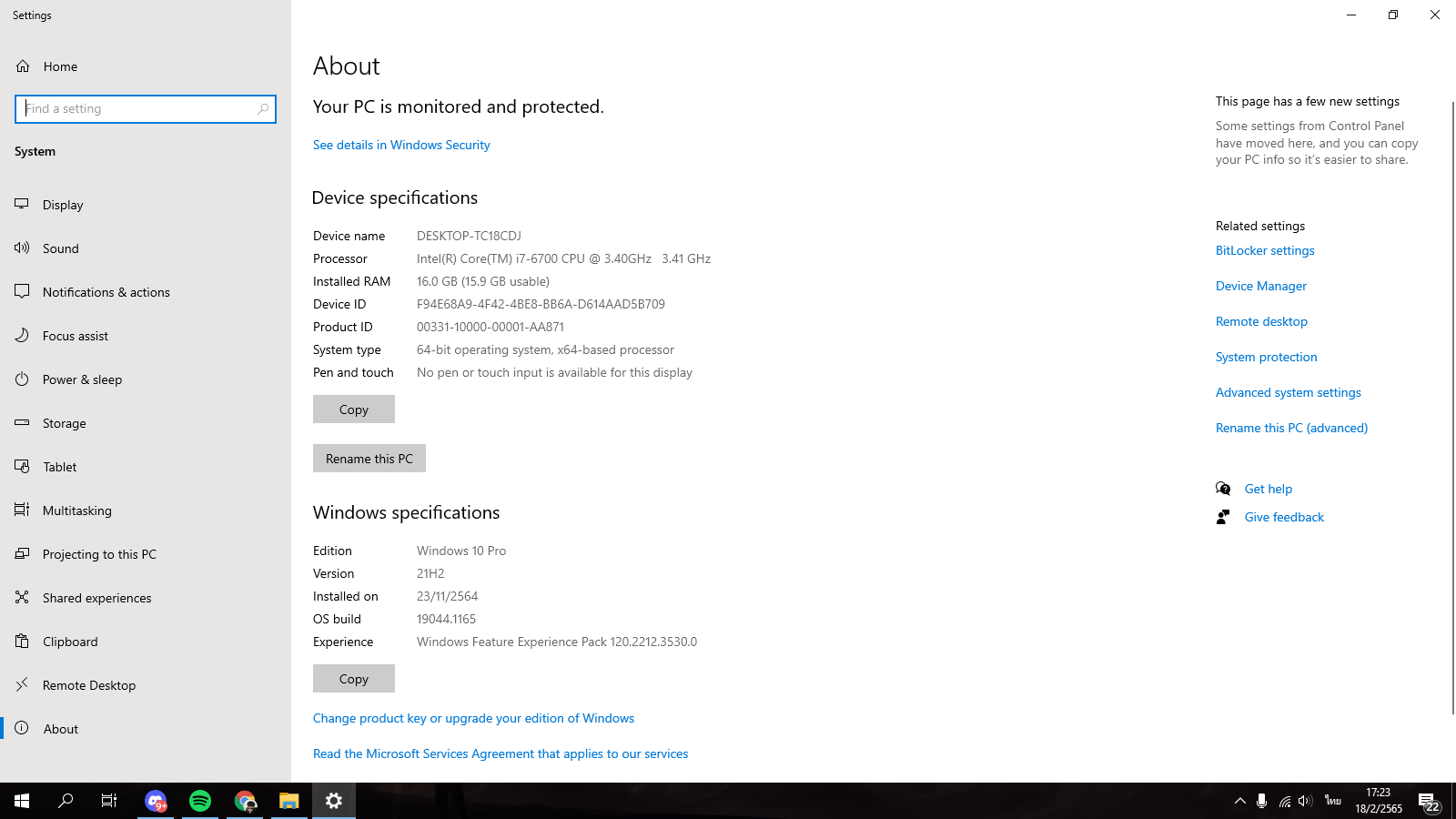Click the search magnifier in Find a setting
1456x819 pixels.
point(263,108)
